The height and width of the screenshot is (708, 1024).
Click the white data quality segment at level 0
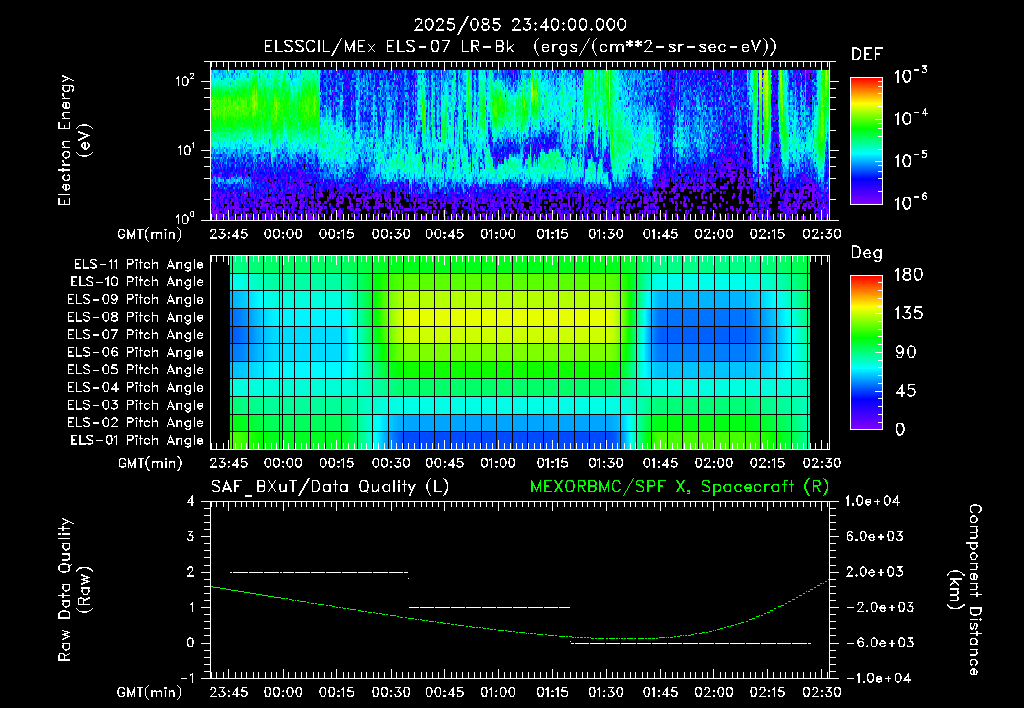point(691,643)
